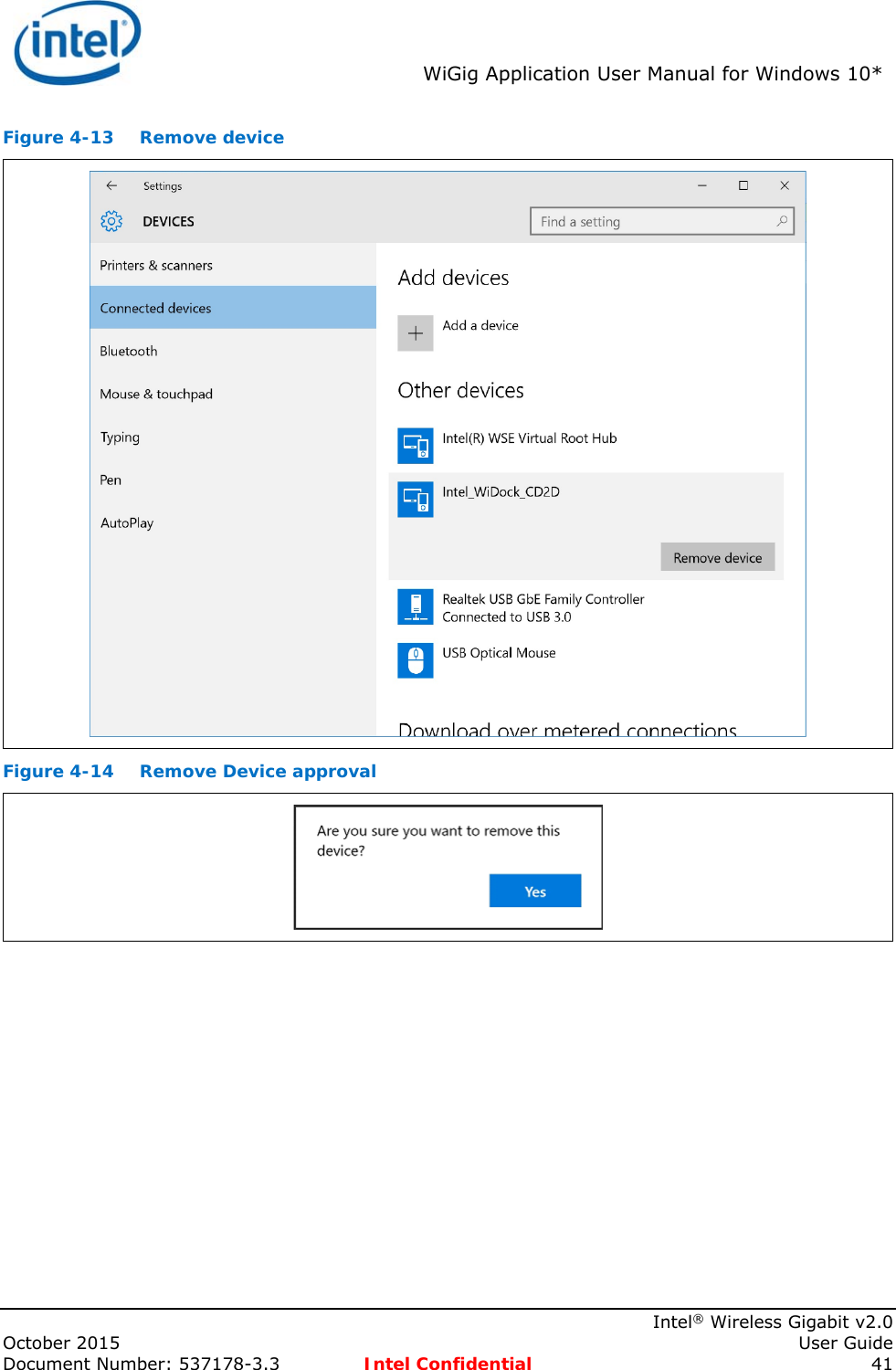Open Typing settings section
This screenshot has height=1370, width=896.
pyautogui.click(x=233, y=437)
